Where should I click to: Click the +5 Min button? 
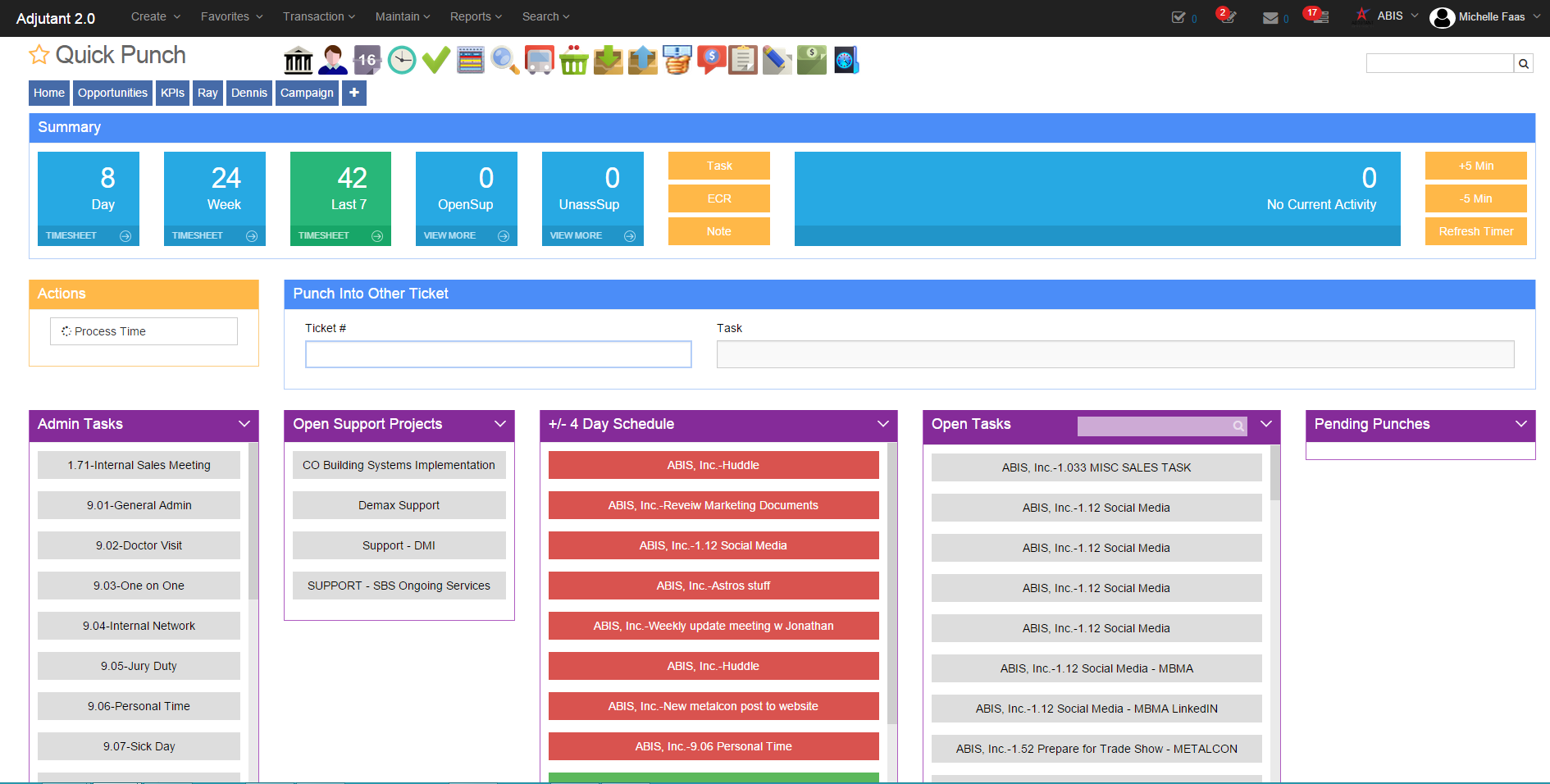1475,166
